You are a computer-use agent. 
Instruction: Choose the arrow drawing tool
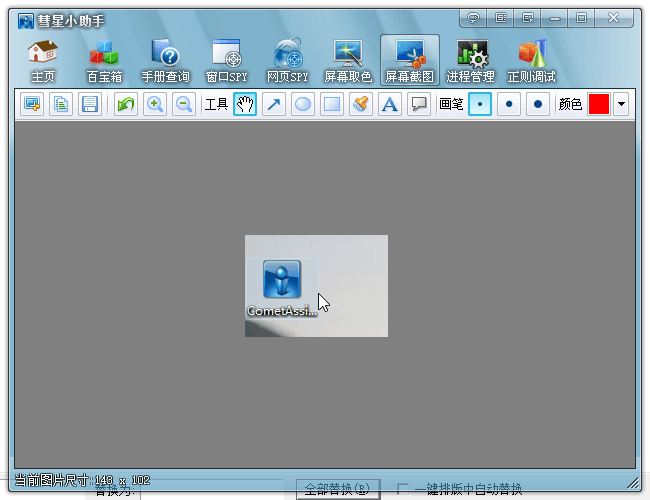pyautogui.click(x=274, y=104)
